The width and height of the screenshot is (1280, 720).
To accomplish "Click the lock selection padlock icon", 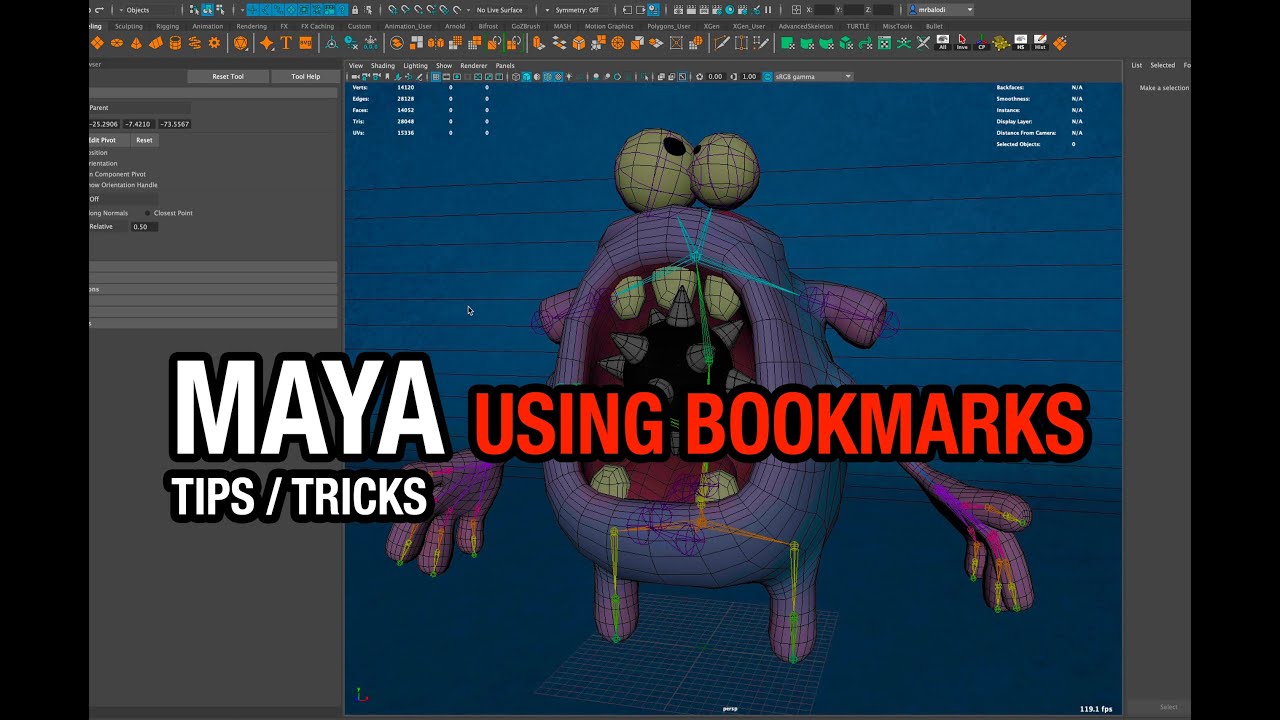I will pos(355,10).
